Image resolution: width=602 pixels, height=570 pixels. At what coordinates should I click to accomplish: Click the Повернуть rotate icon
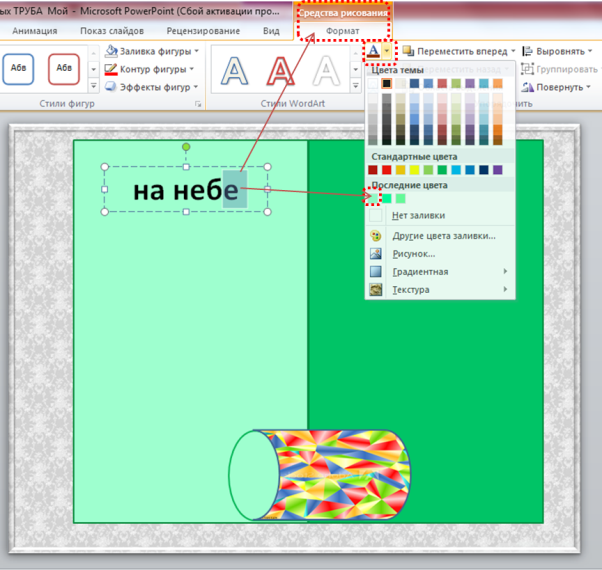(528, 87)
